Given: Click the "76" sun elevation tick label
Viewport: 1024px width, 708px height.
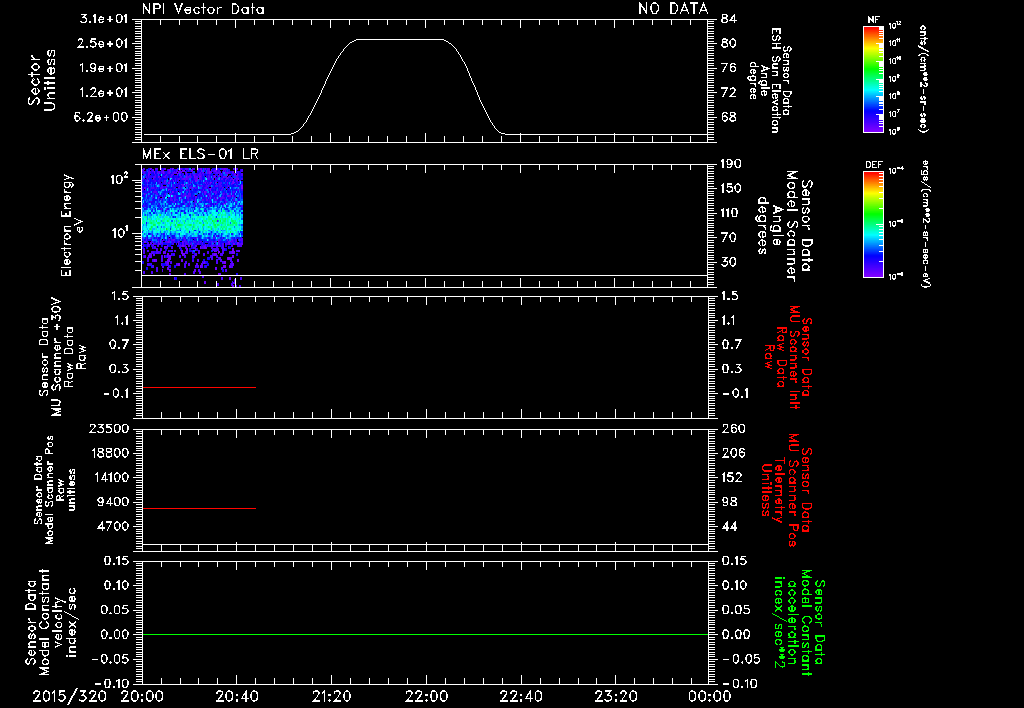Looking at the screenshot, I should coord(729,68).
